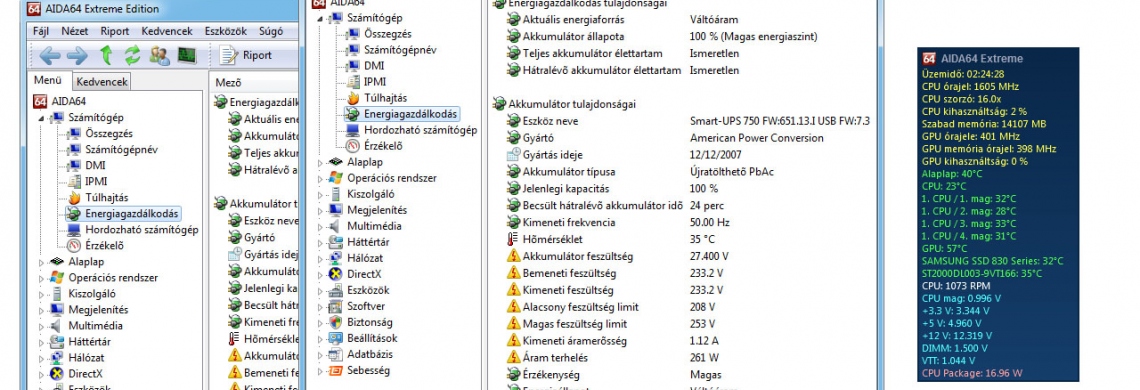
Task: Click the monitor diagnostics toolbar icon
Action: pos(187,55)
